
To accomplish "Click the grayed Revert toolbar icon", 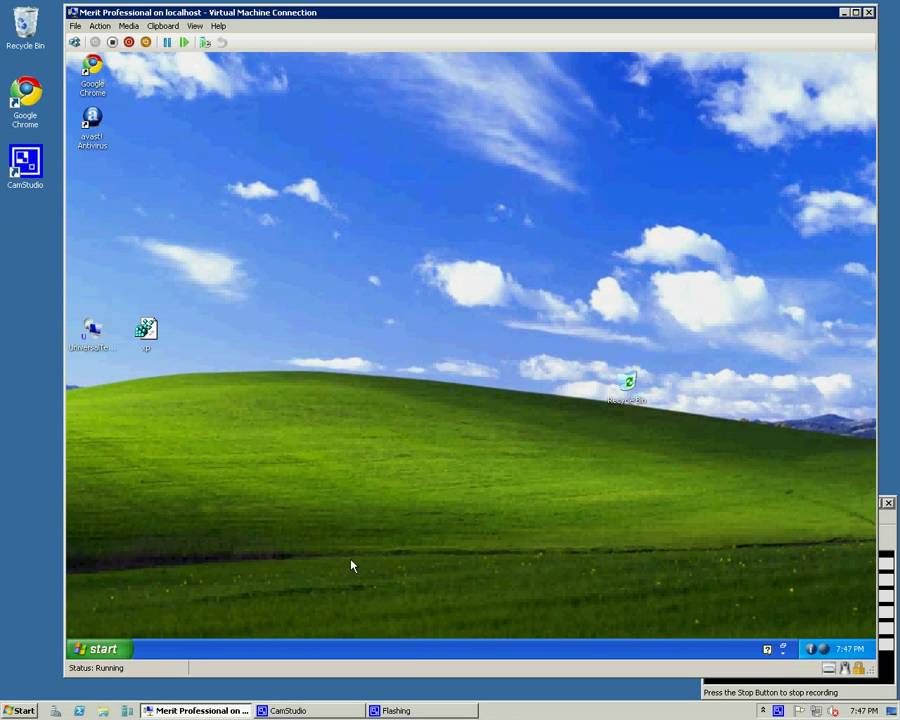I will point(222,42).
